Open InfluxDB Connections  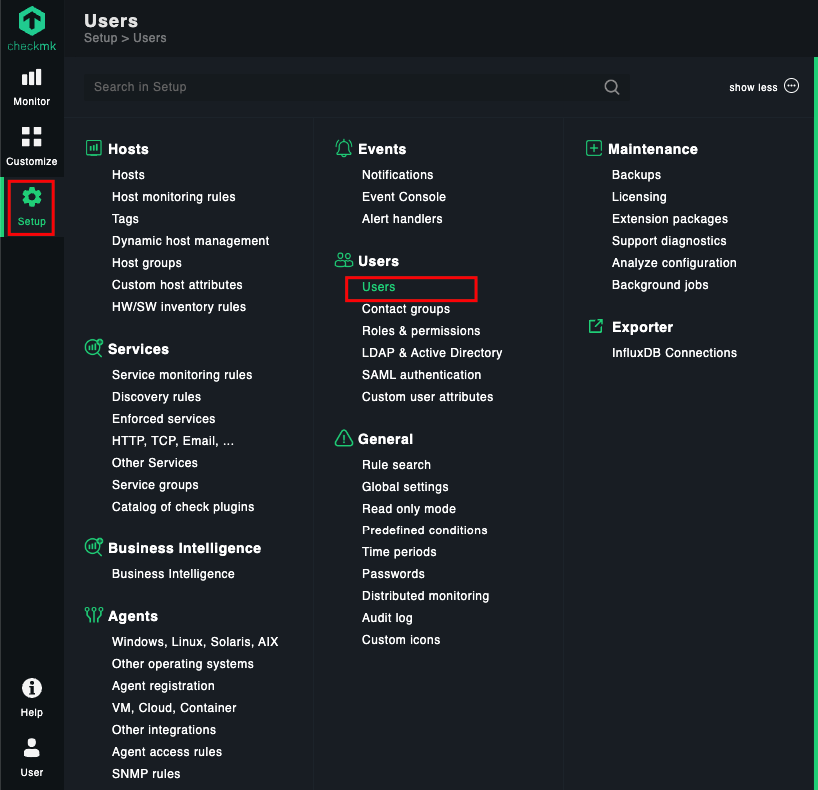(x=674, y=353)
